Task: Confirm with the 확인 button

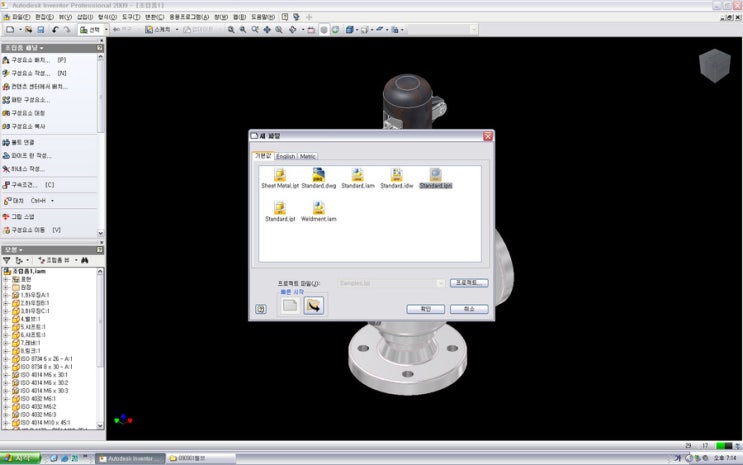Action: pyautogui.click(x=426, y=309)
